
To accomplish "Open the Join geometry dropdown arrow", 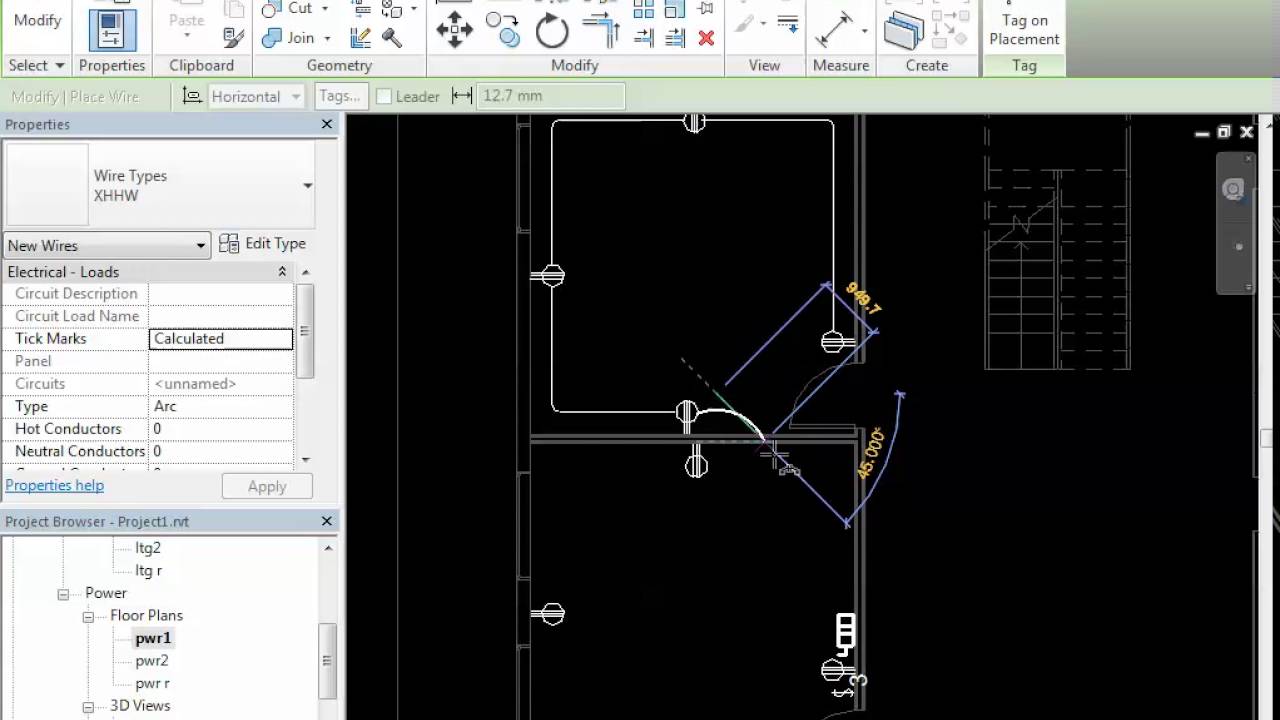I will [326, 38].
